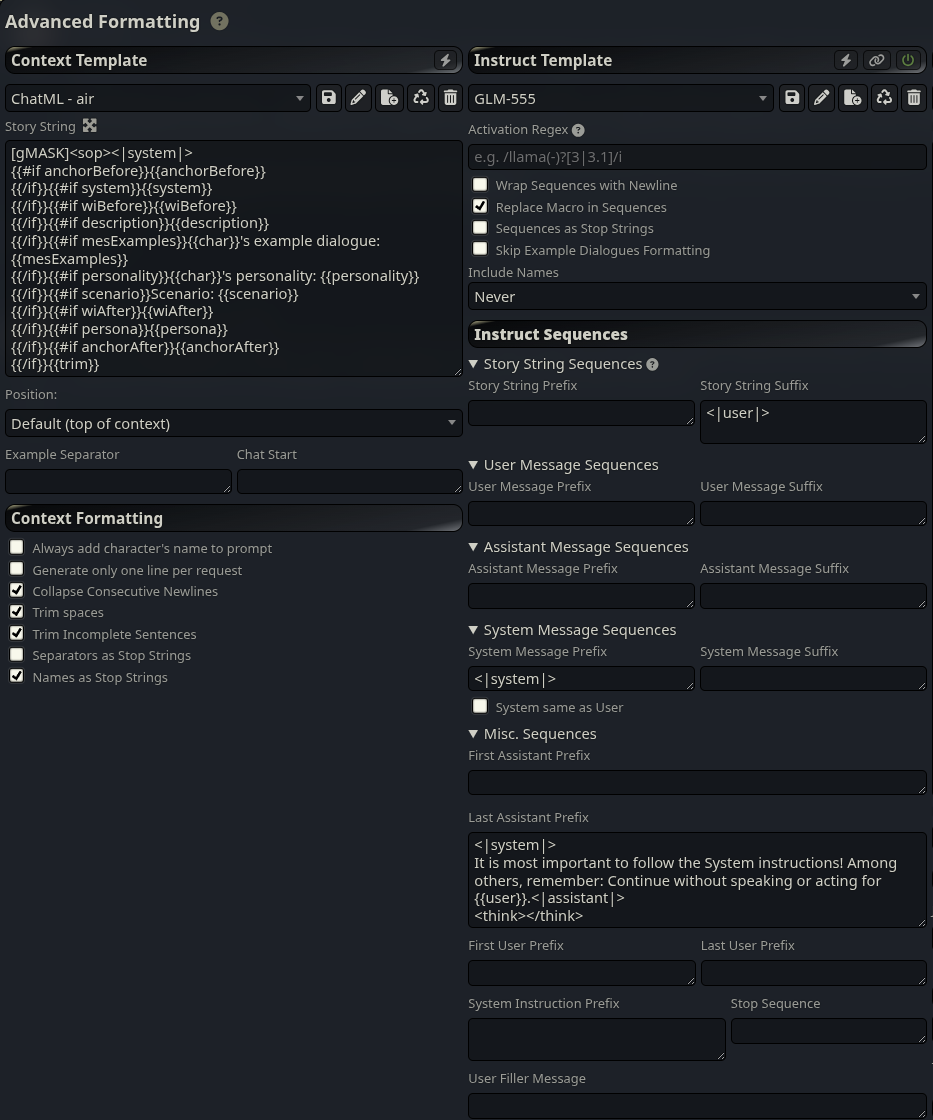The width and height of the screenshot is (933, 1120).
Task: Toggle instruct mode power icon
Action: (x=908, y=61)
